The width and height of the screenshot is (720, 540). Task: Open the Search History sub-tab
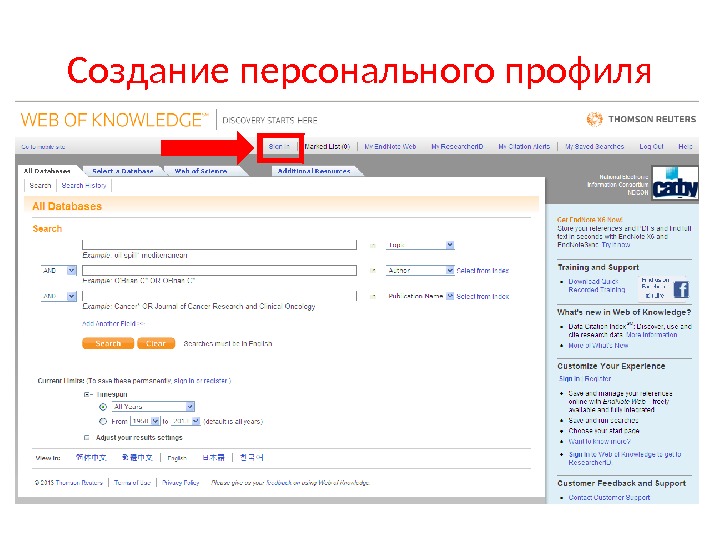coord(84,186)
